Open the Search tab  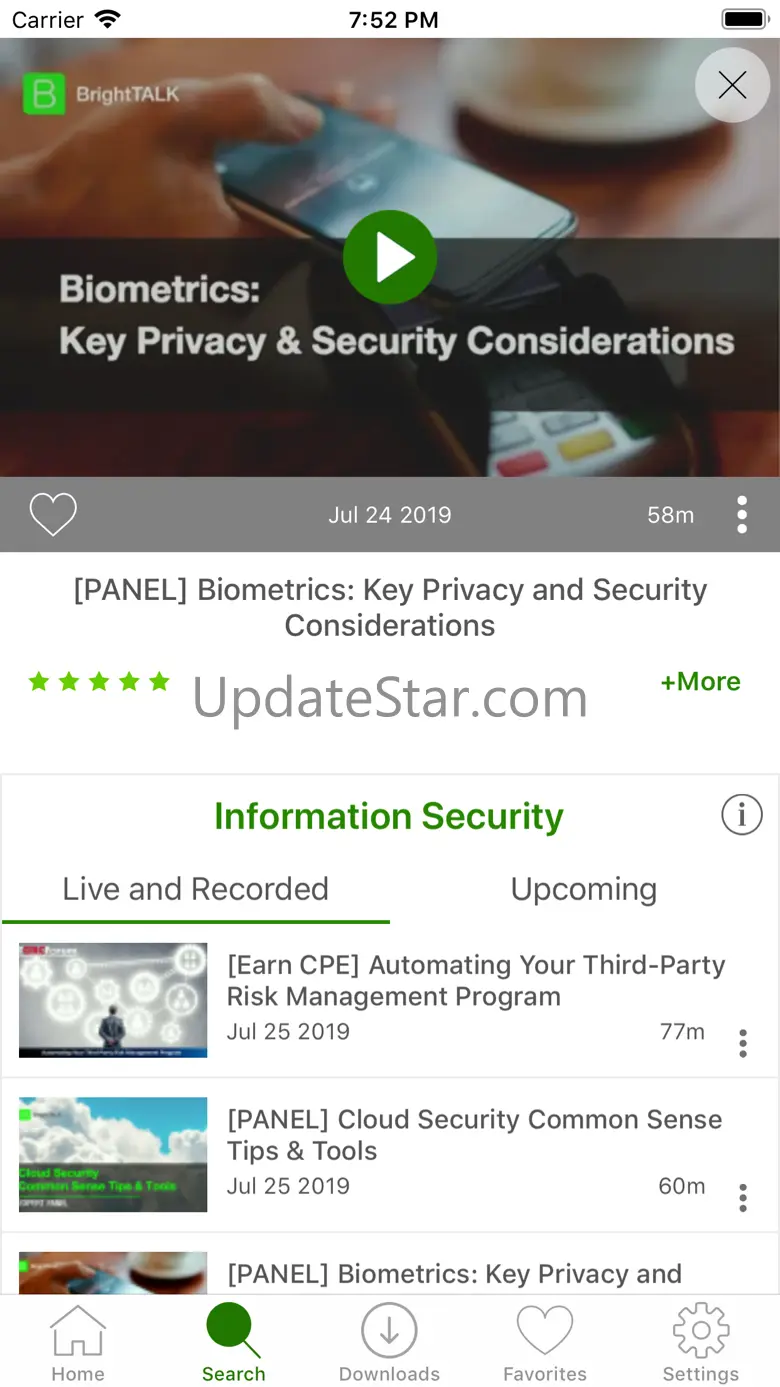234,1344
